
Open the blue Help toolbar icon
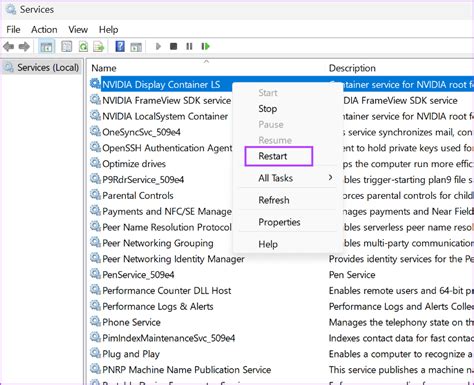pos(120,46)
